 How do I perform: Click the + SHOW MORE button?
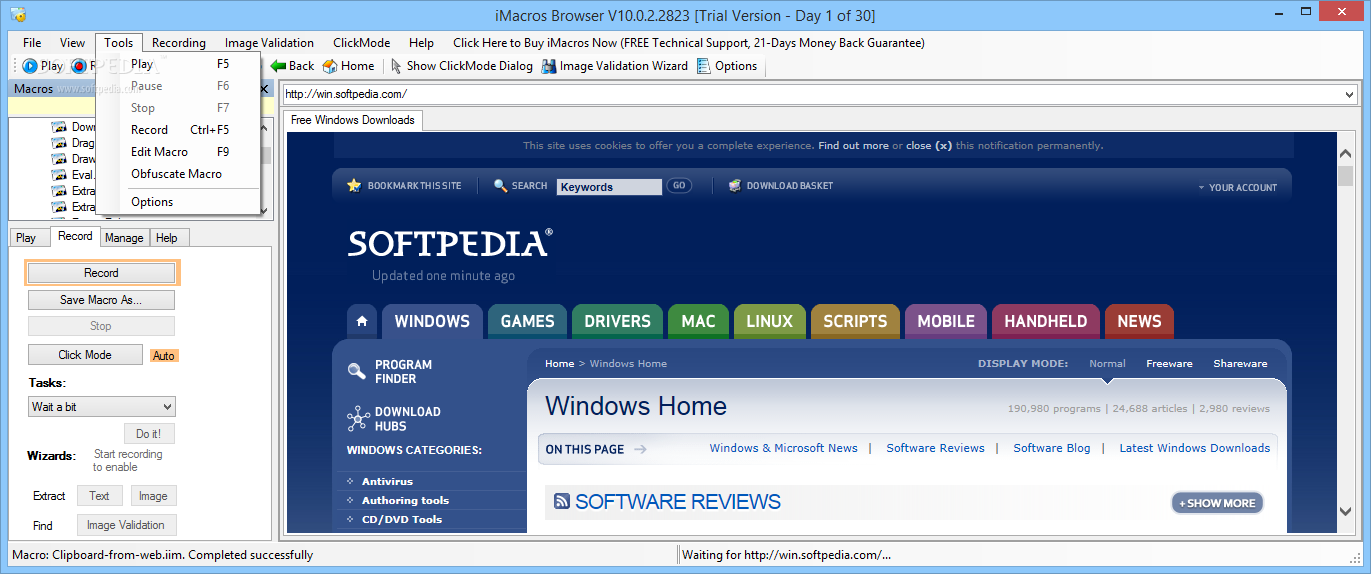coord(1217,503)
